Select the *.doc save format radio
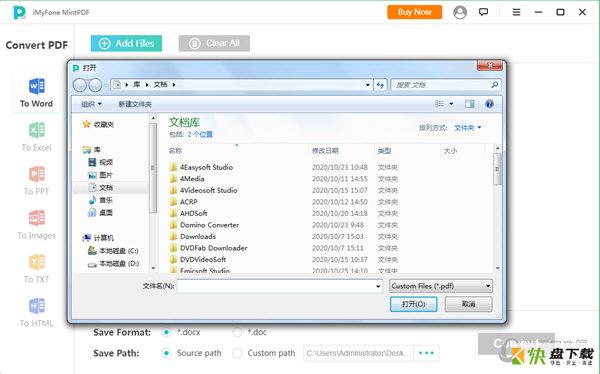 [x=237, y=332]
